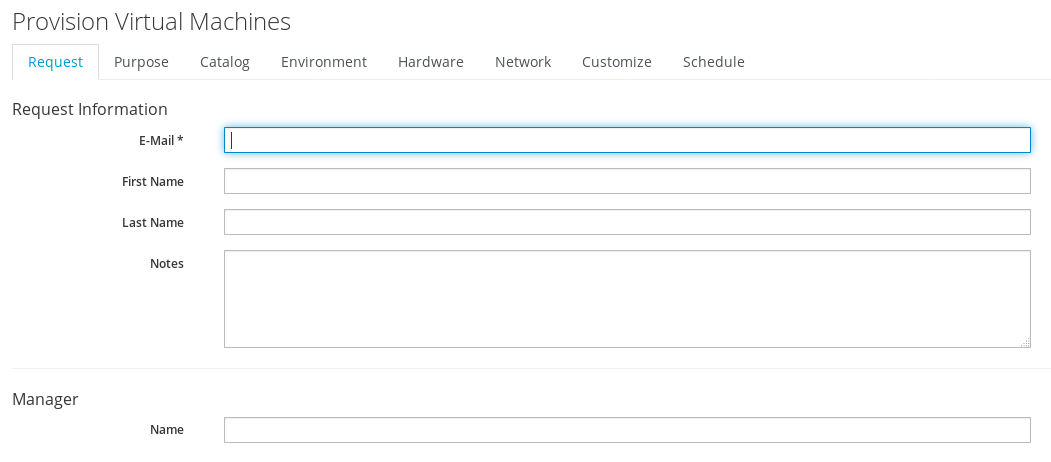Focus the First Name text box
The image size is (1051, 462).
pos(627,181)
